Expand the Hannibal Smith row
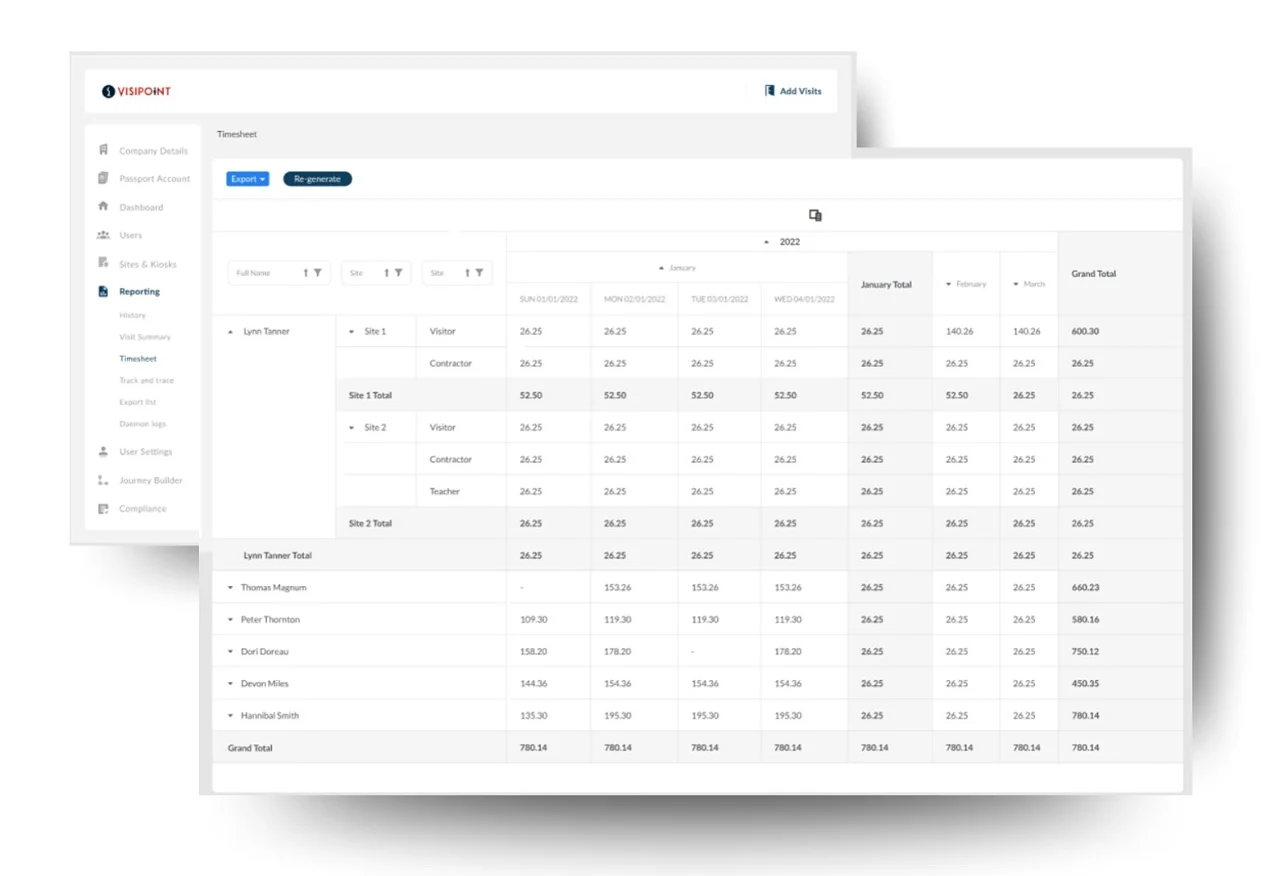The height and width of the screenshot is (876, 1280). pyautogui.click(x=230, y=715)
